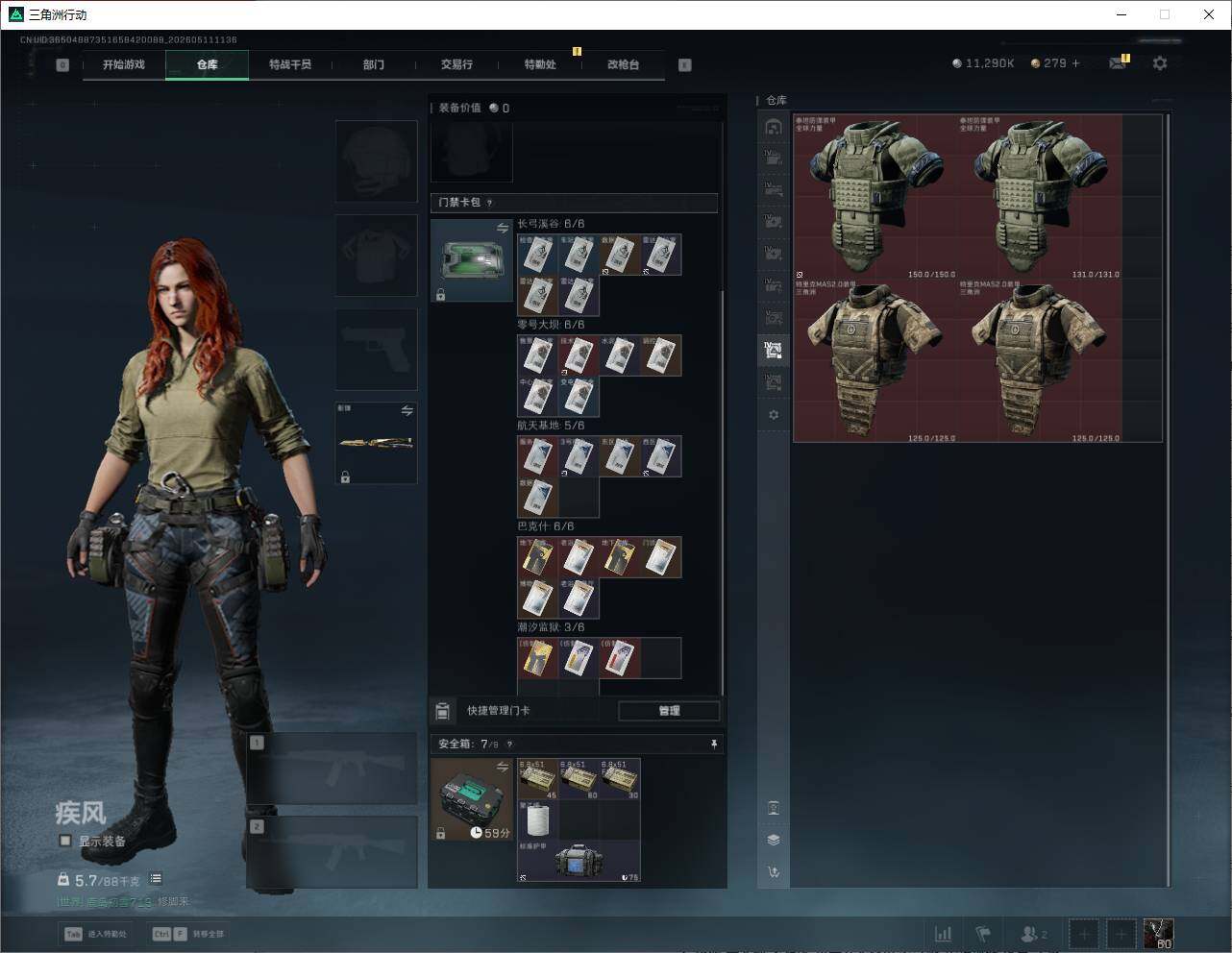1232x953 pixels.
Task: Select the white roll item in safe box
Action: 538,820
